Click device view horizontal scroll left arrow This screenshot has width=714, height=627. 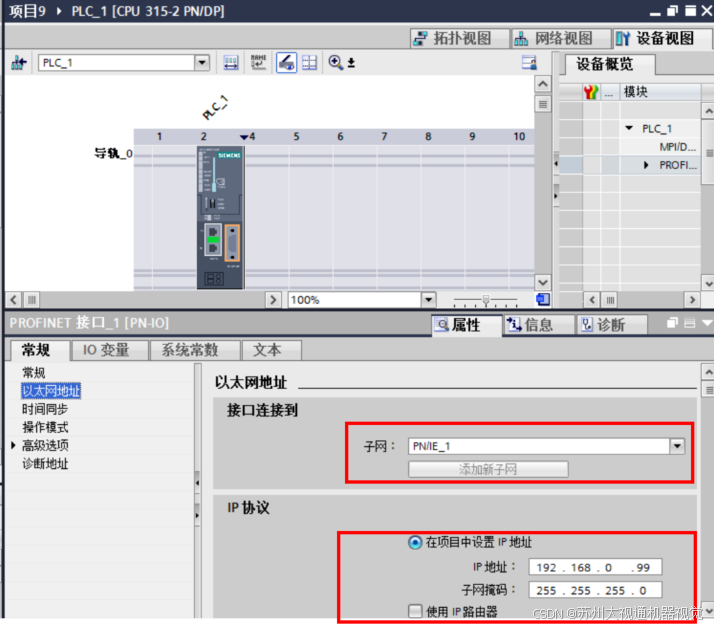13,300
